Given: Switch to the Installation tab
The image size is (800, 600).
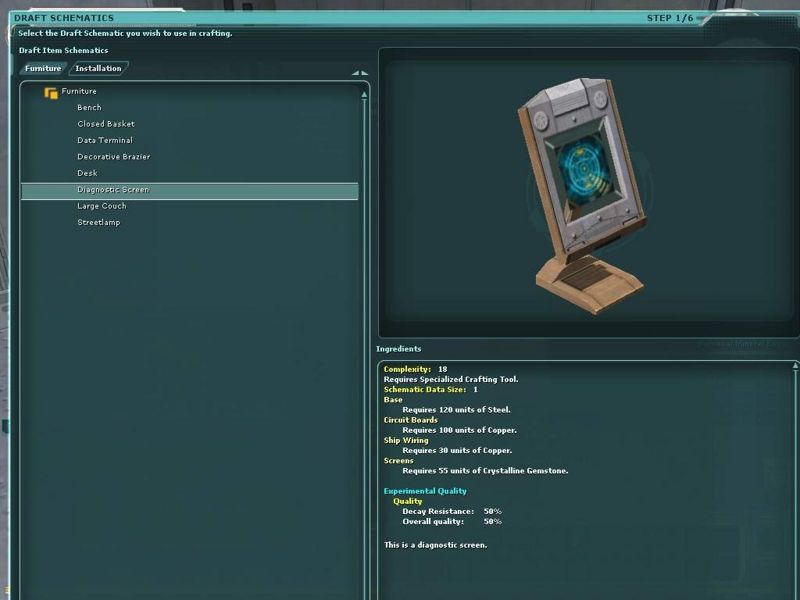Looking at the screenshot, I should pos(98,69).
